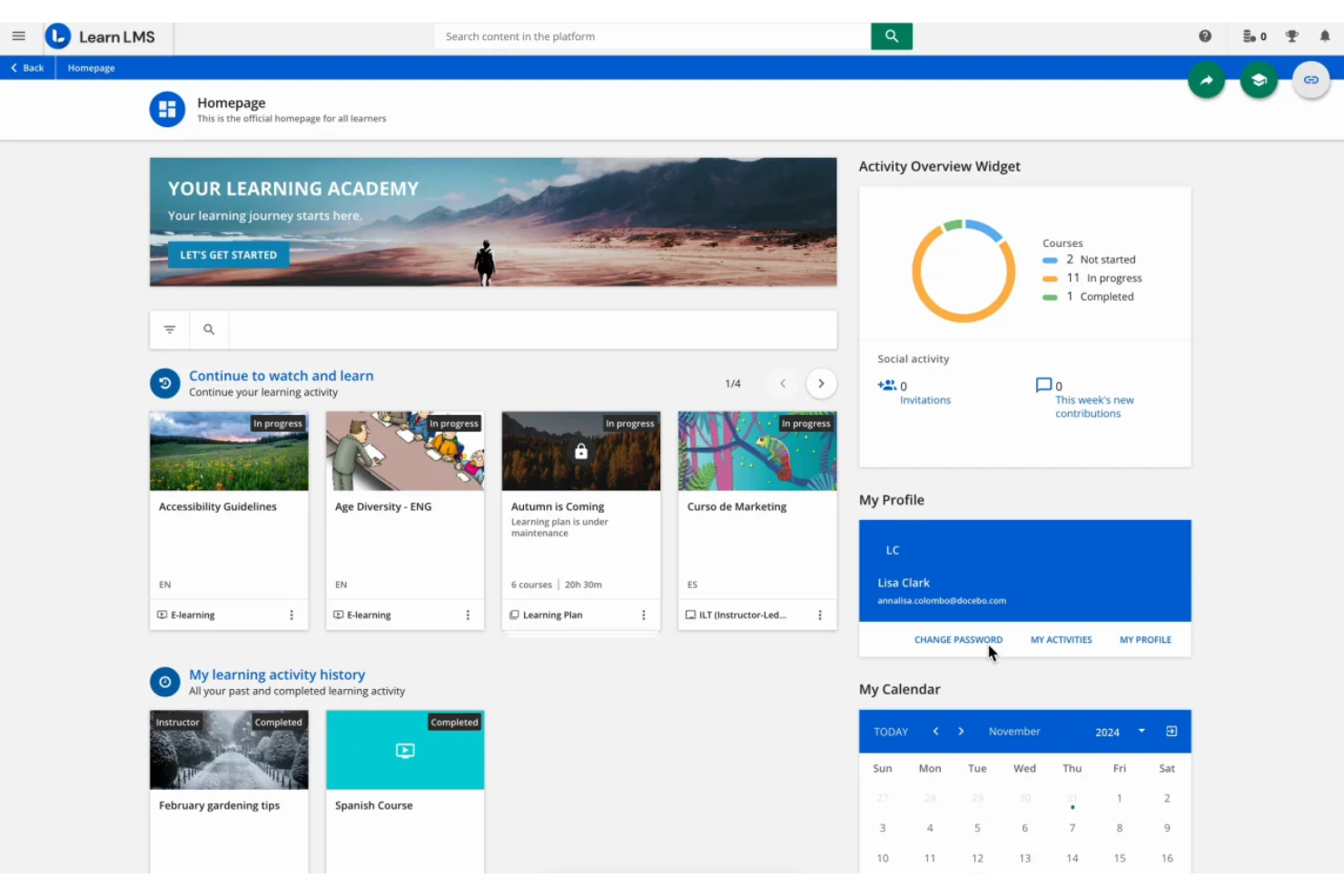Open the help question mark icon
Viewport: 1344px width, 896px height.
pyautogui.click(x=1205, y=35)
